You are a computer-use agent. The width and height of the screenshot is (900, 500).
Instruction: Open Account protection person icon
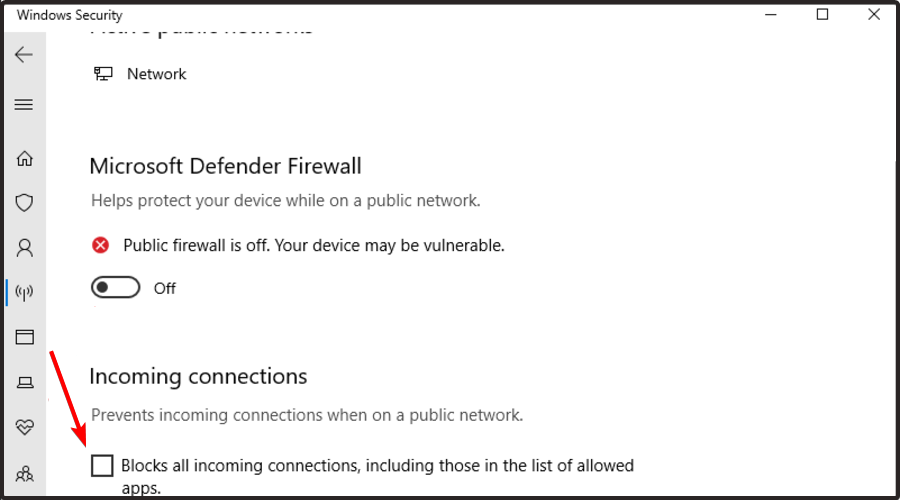[24, 247]
